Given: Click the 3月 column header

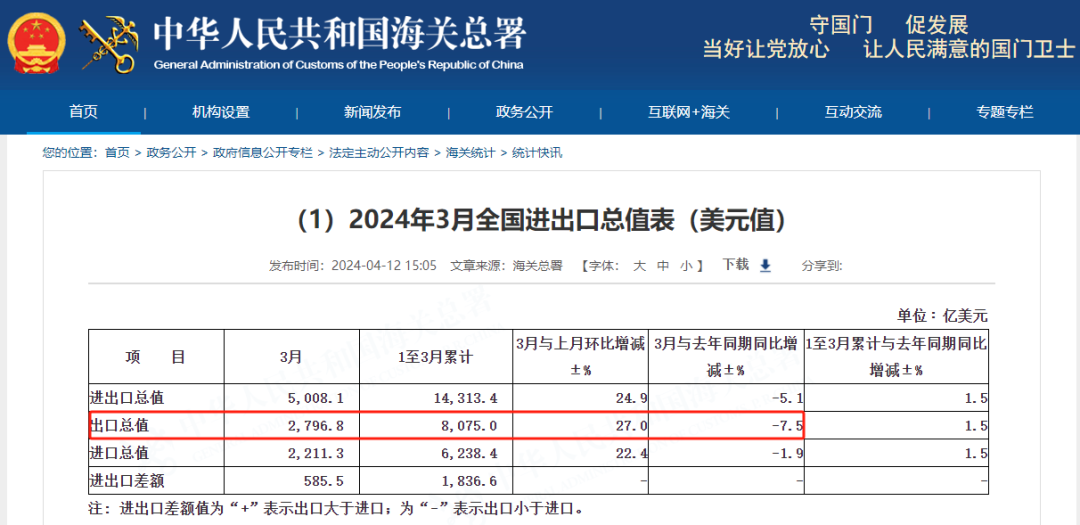Looking at the screenshot, I should click(291, 357).
